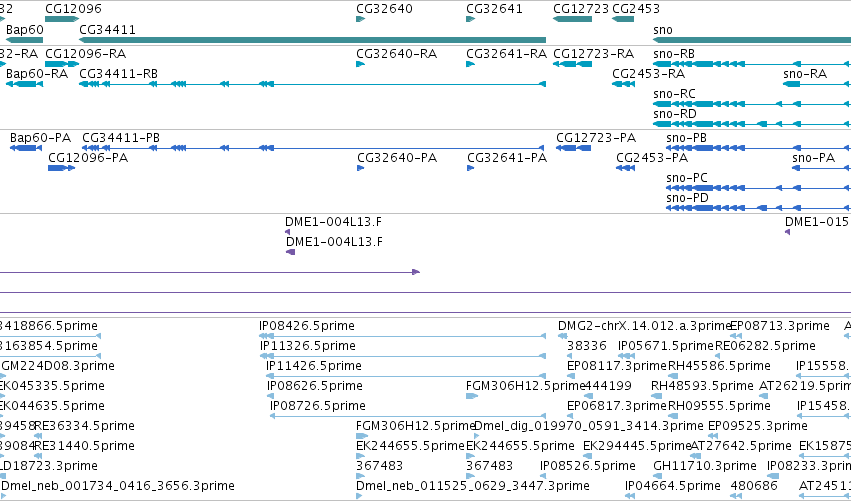Click protein sno-PB label
The height and width of the screenshot is (501, 851).
687,137
